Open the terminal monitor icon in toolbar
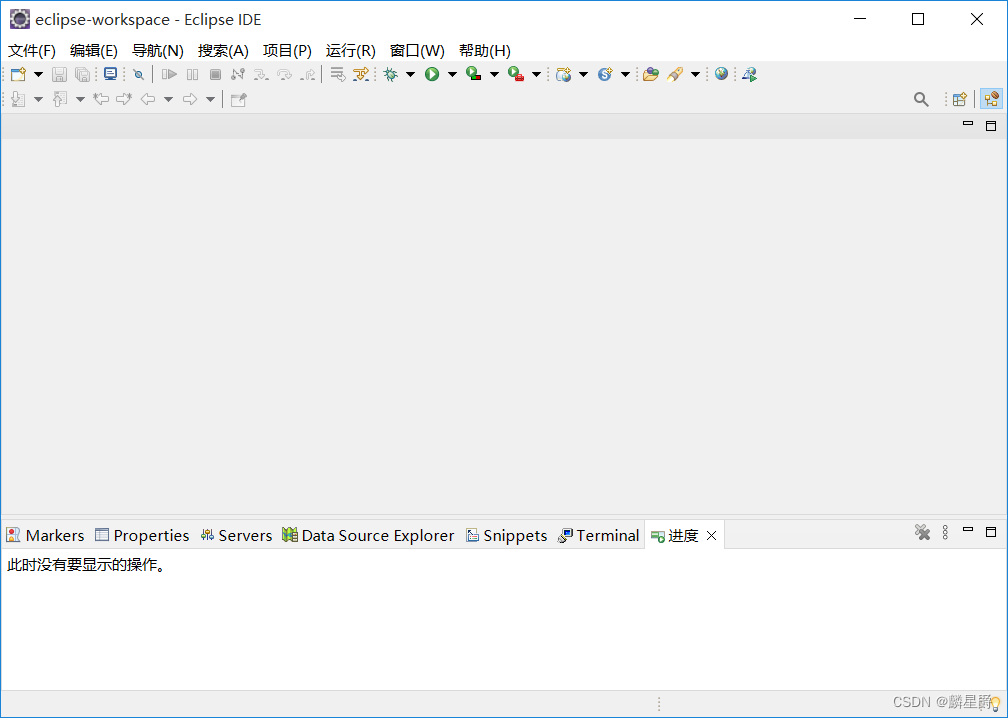The height and width of the screenshot is (718, 1008). pos(110,74)
